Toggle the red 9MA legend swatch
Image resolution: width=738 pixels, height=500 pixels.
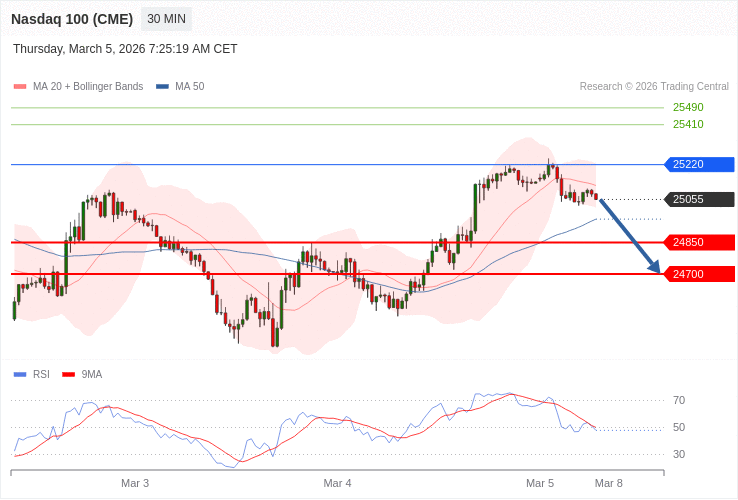(x=68, y=375)
